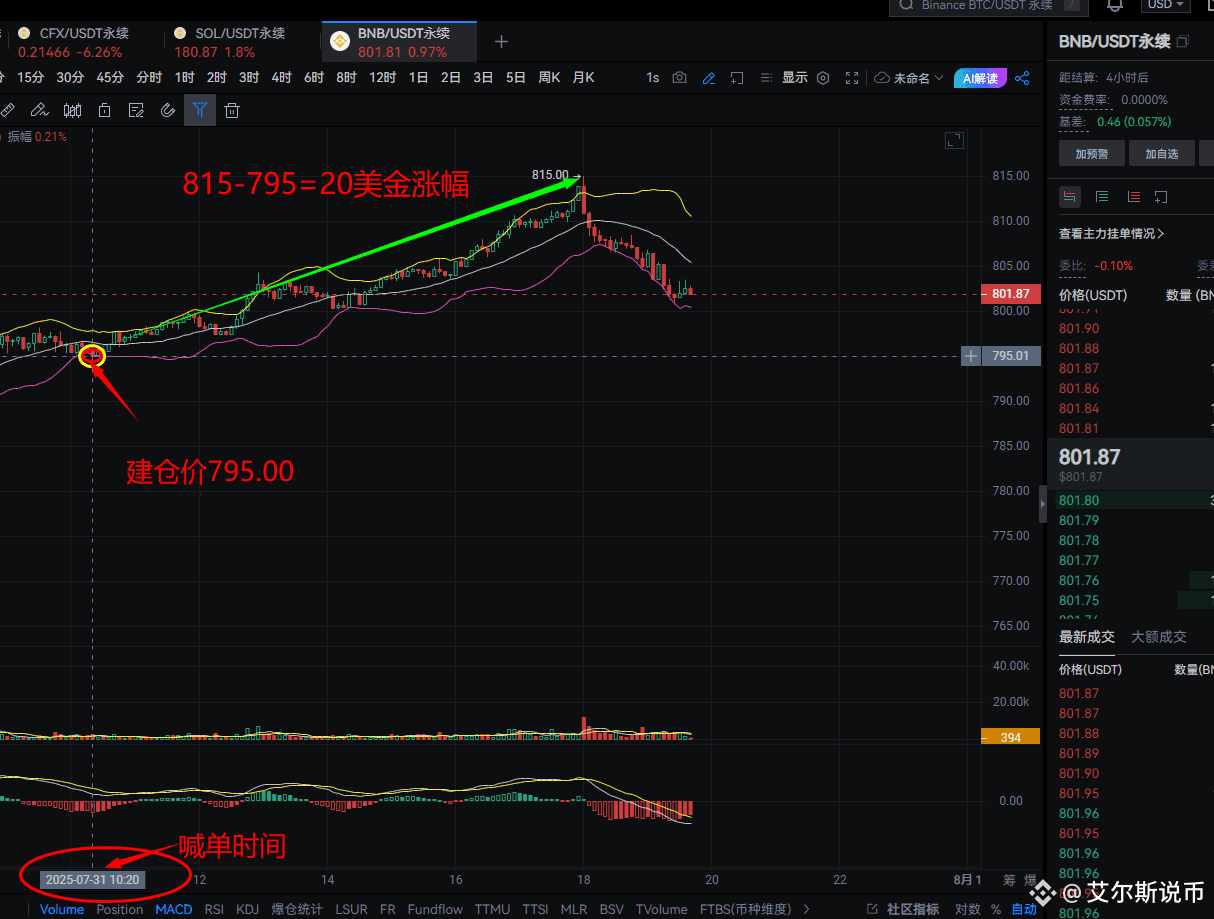Screen dimensions: 1214x919
Task: Toggle 对数 logarithmic scale
Action: (x=967, y=909)
